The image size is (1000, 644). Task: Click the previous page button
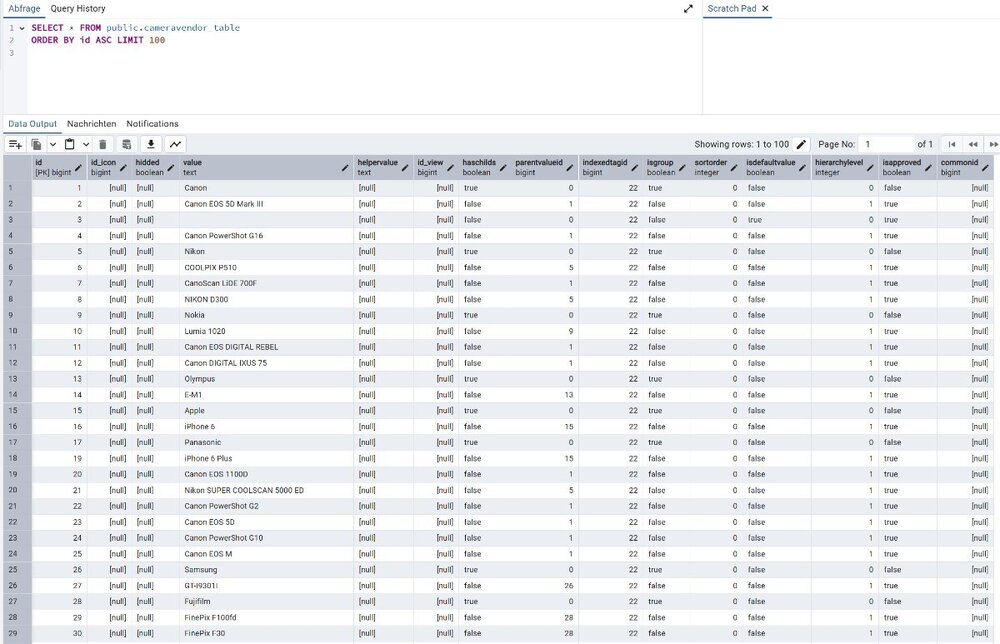coord(973,145)
